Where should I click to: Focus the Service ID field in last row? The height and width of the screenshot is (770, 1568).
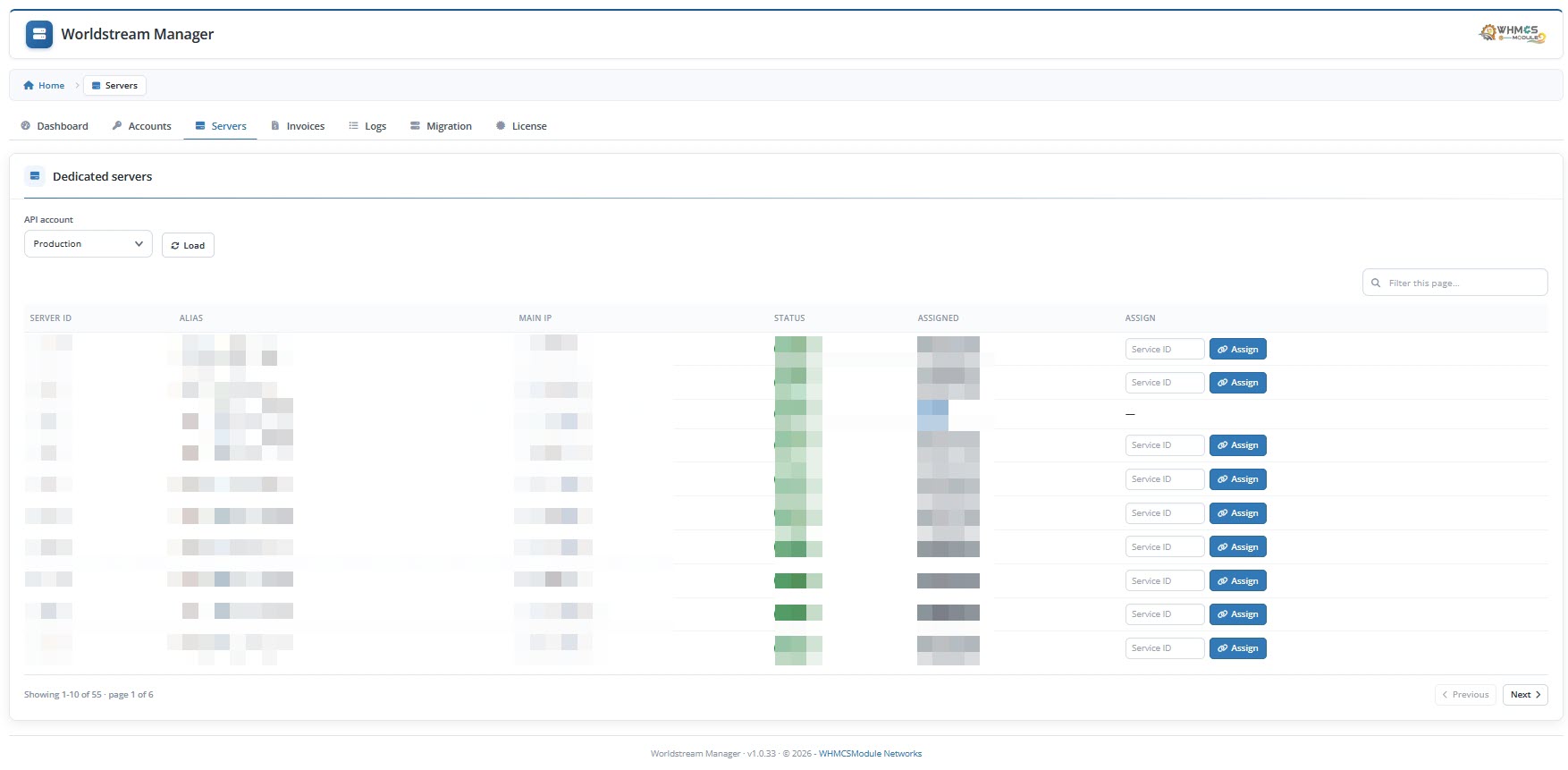click(1165, 648)
